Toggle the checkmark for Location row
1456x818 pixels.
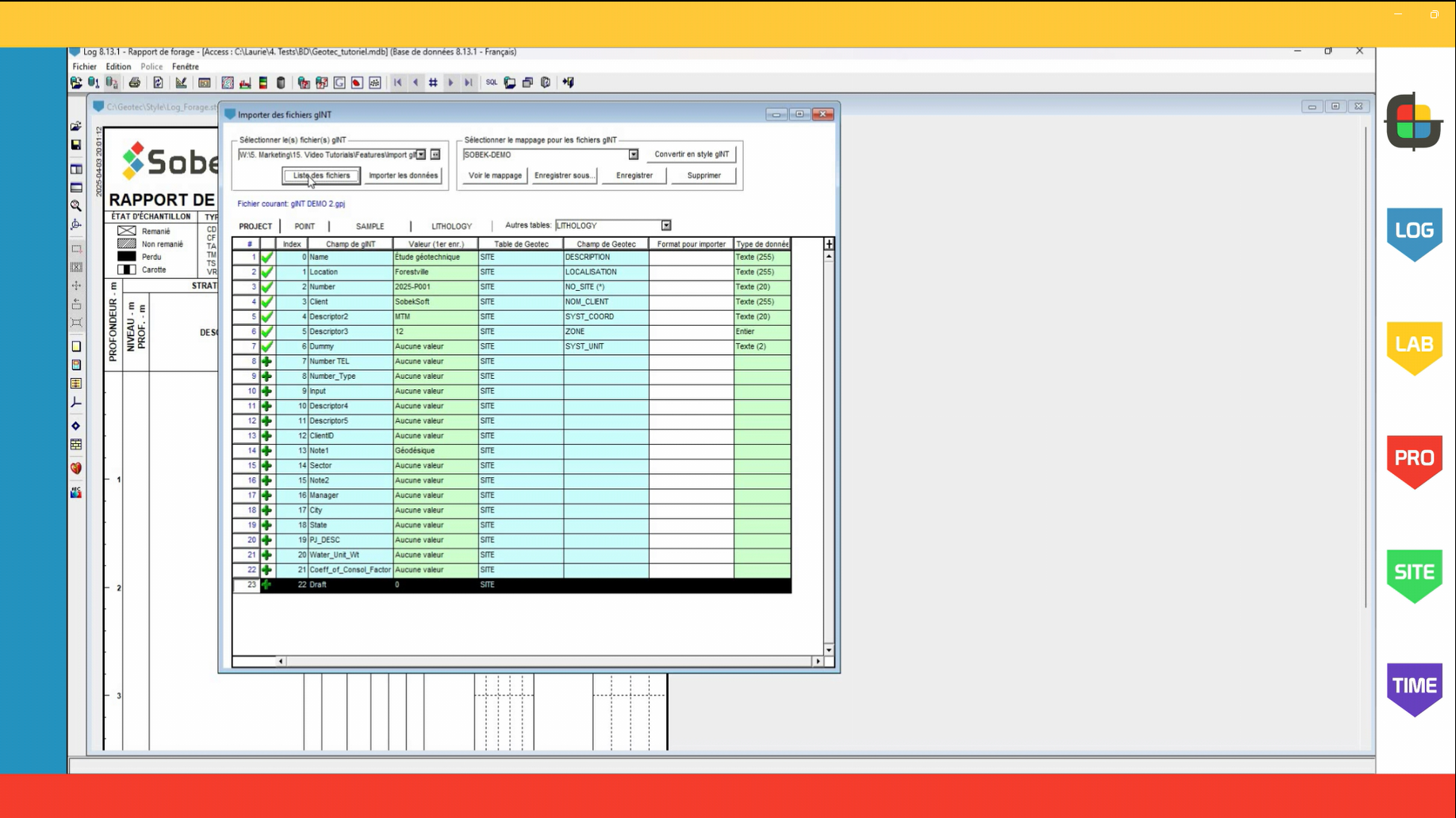point(267,272)
